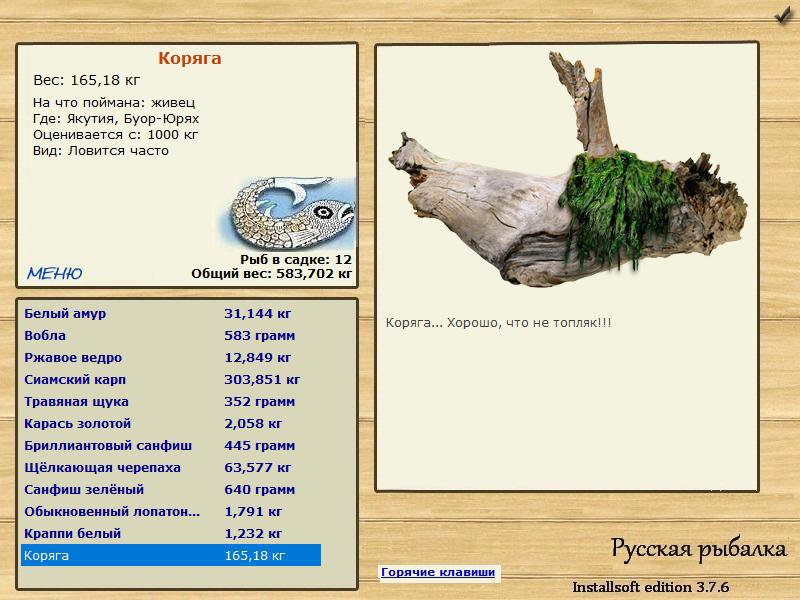Click the 1,232 кг weight value
Viewport: 800px width, 600px height.
[253, 533]
